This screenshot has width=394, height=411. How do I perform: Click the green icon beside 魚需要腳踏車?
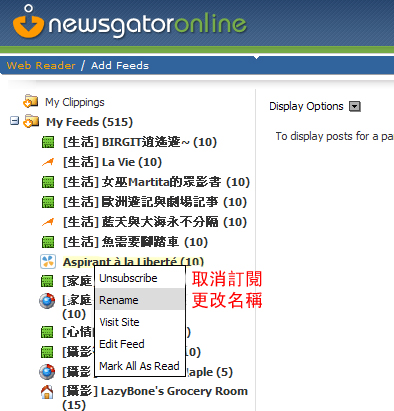click(48, 242)
